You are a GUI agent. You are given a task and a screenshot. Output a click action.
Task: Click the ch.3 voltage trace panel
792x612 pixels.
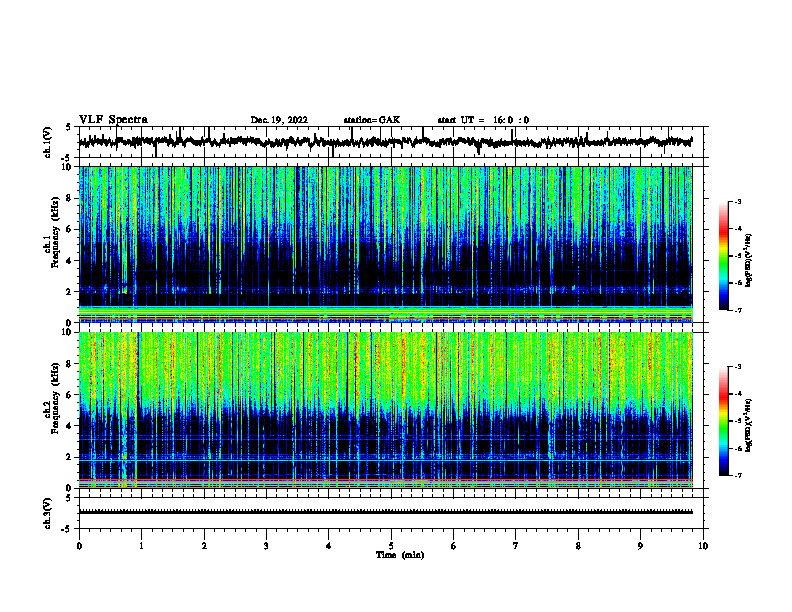point(391,513)
